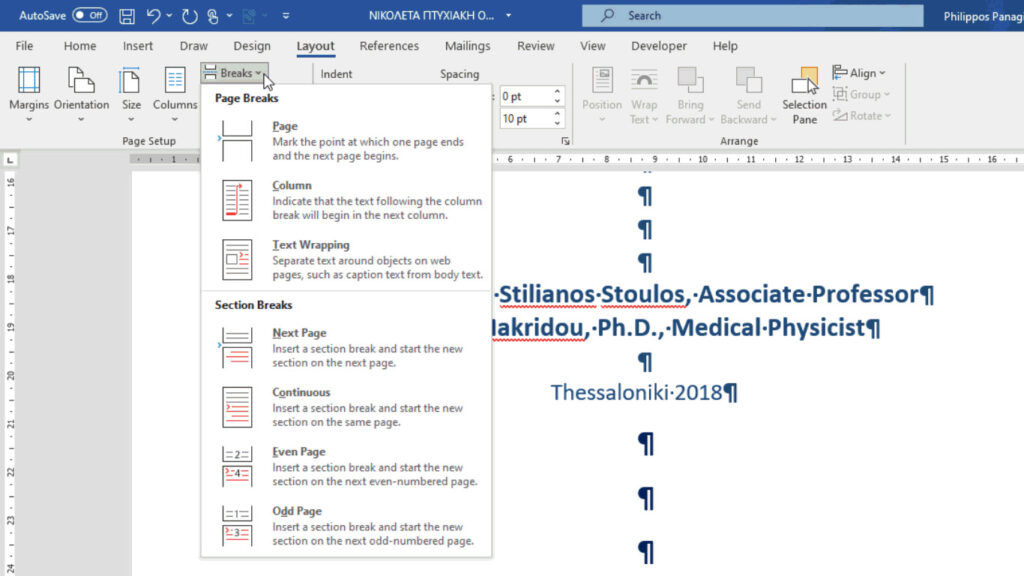Increase Spacing Before with up arrow

tap(558, 92)
